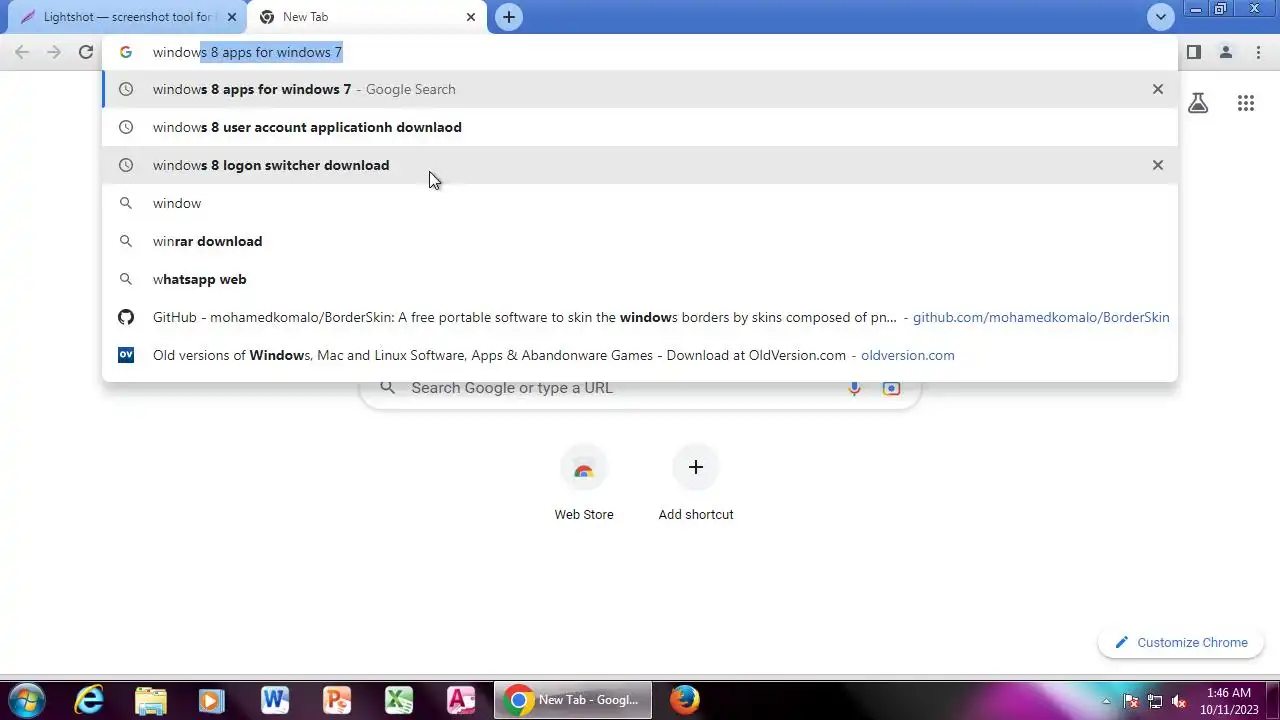Click the Add shortcut button
This screenshot has height=720, width=1280.
coord(696,484)
